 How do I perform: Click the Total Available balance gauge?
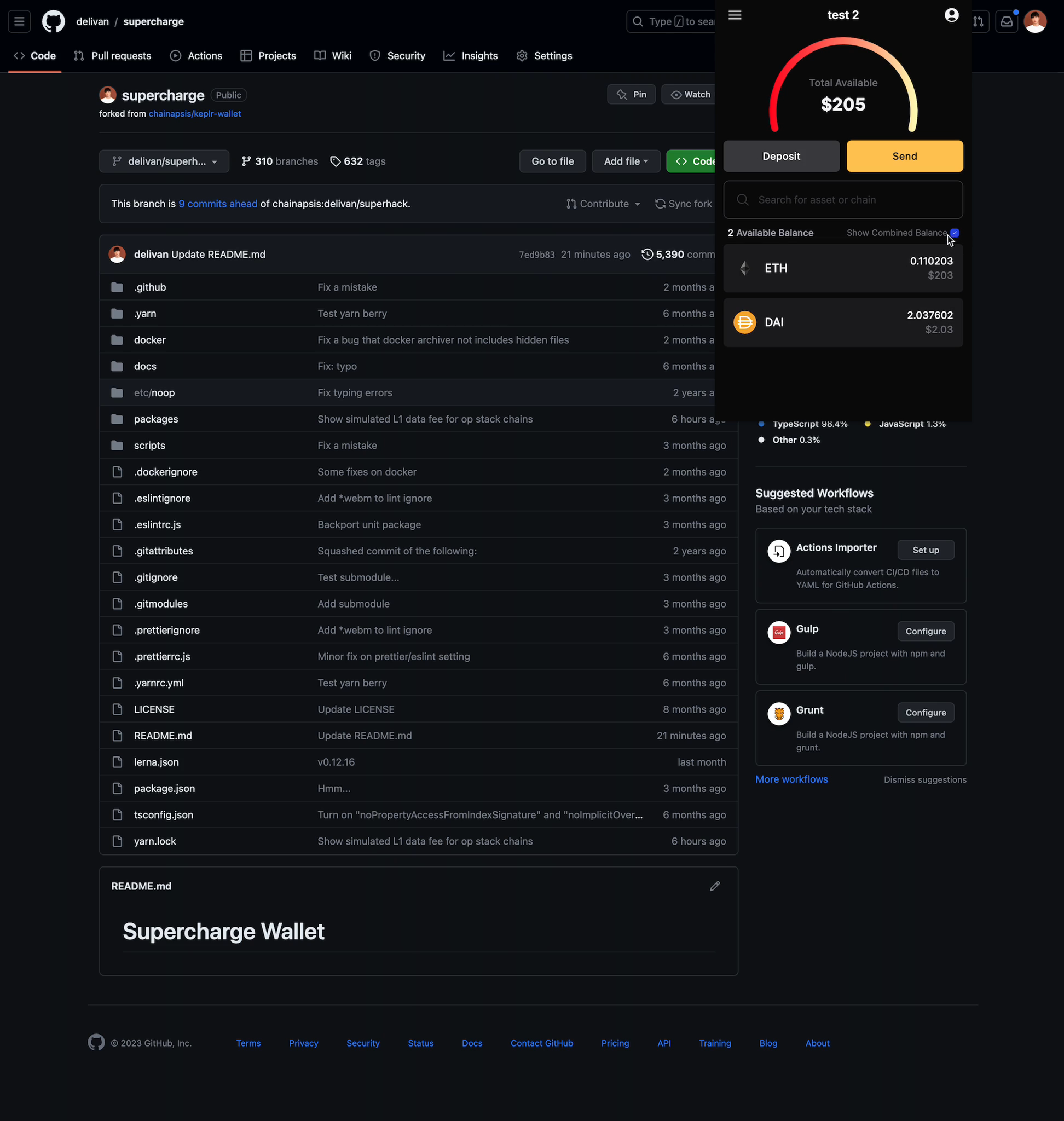click(x=843, y=85)
